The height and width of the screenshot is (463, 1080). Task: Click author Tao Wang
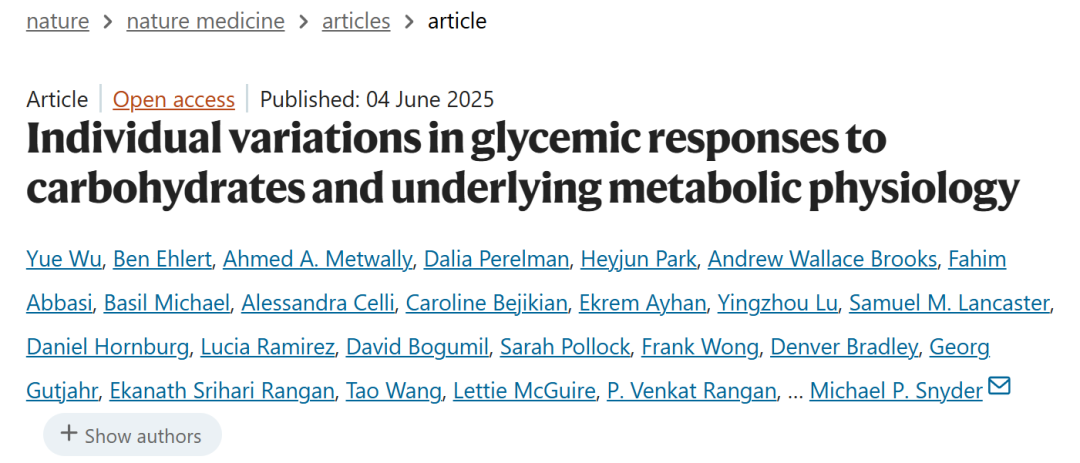[393, 391]
